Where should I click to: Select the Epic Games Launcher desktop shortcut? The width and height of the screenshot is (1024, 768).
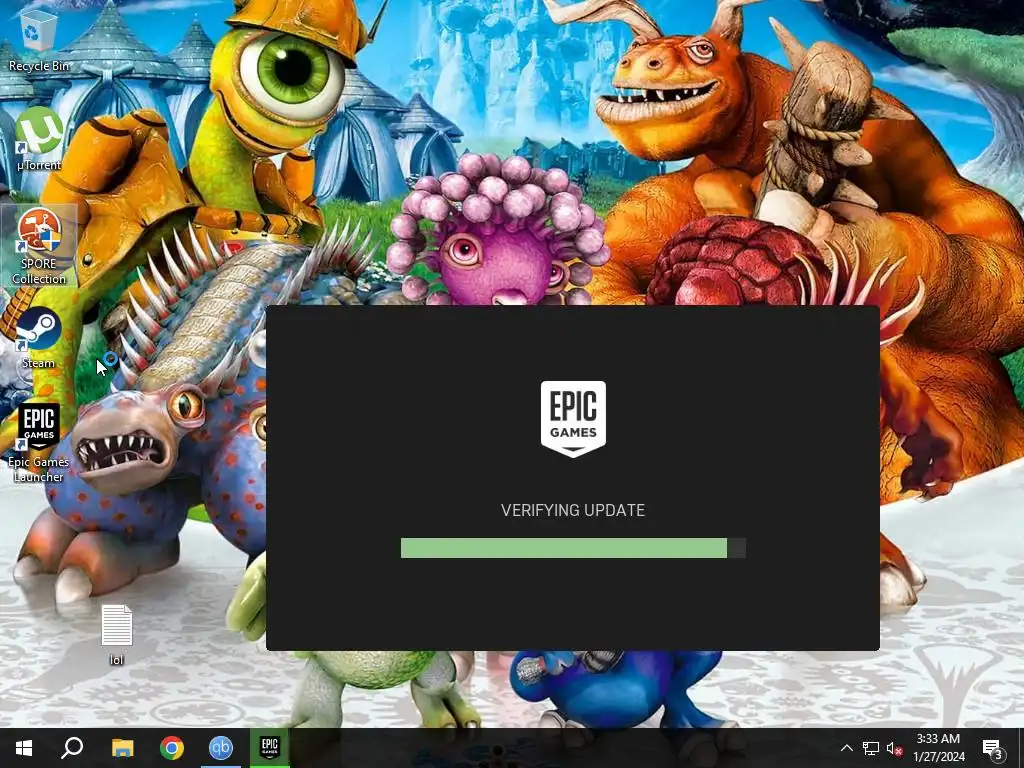tap(39, 443)
